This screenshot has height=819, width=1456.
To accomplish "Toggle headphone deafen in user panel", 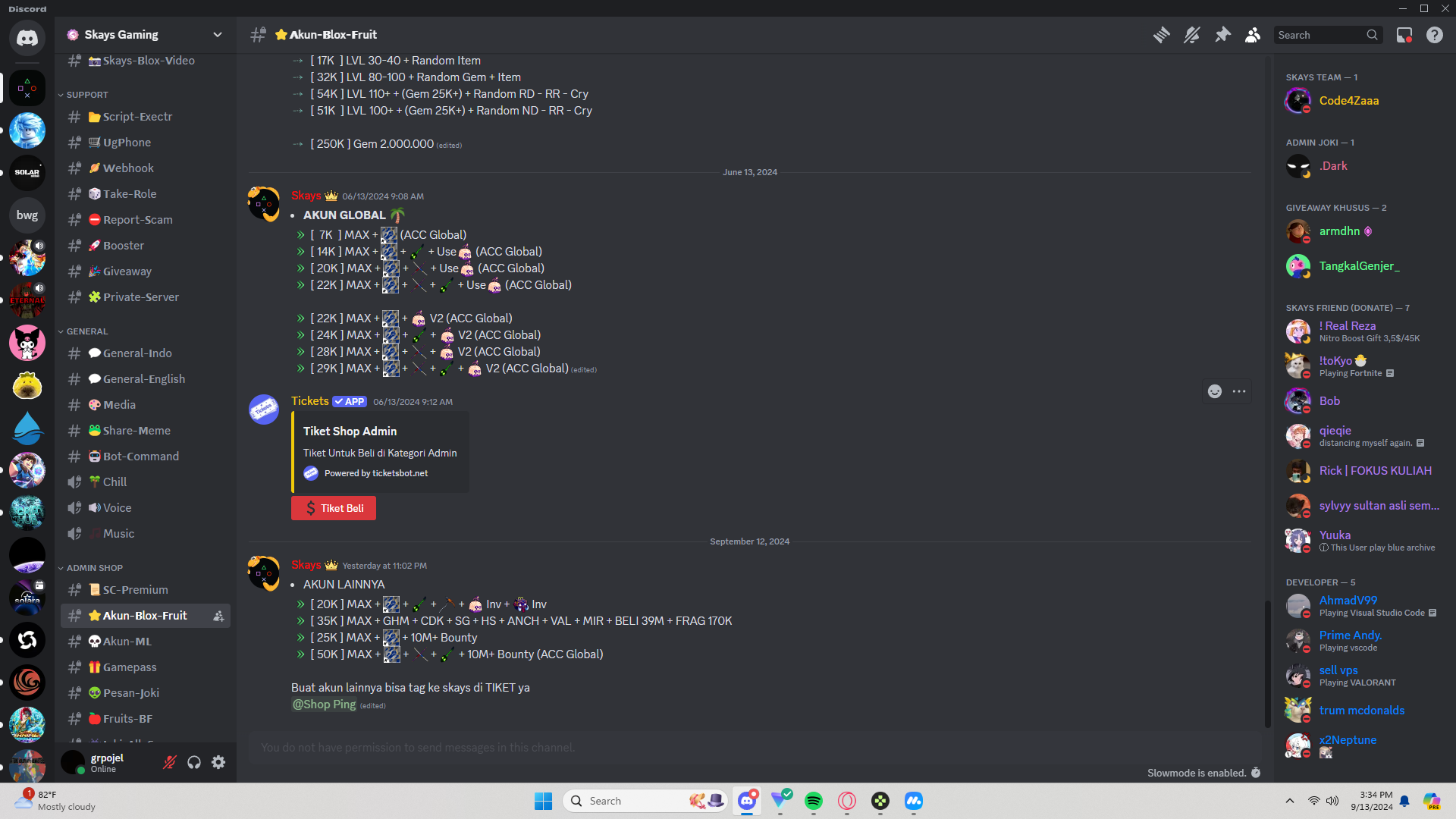I will pyautogui.click(x=194, y=762).
